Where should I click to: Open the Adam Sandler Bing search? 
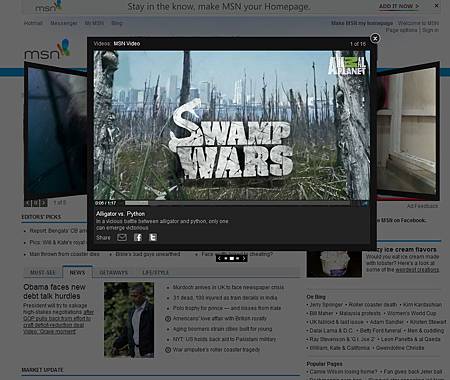click(387, 322)
